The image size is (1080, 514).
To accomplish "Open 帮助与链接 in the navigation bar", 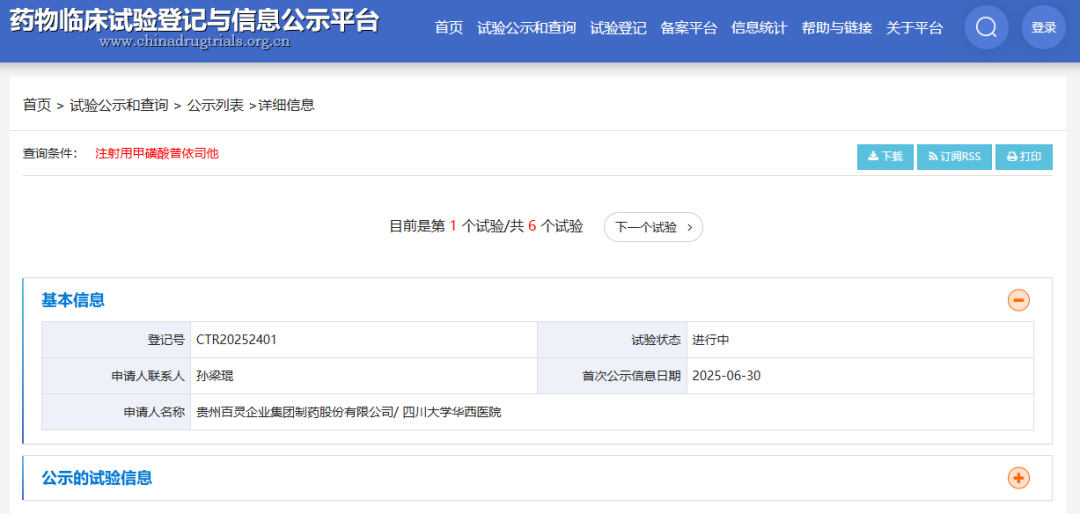I will [836, 28].
